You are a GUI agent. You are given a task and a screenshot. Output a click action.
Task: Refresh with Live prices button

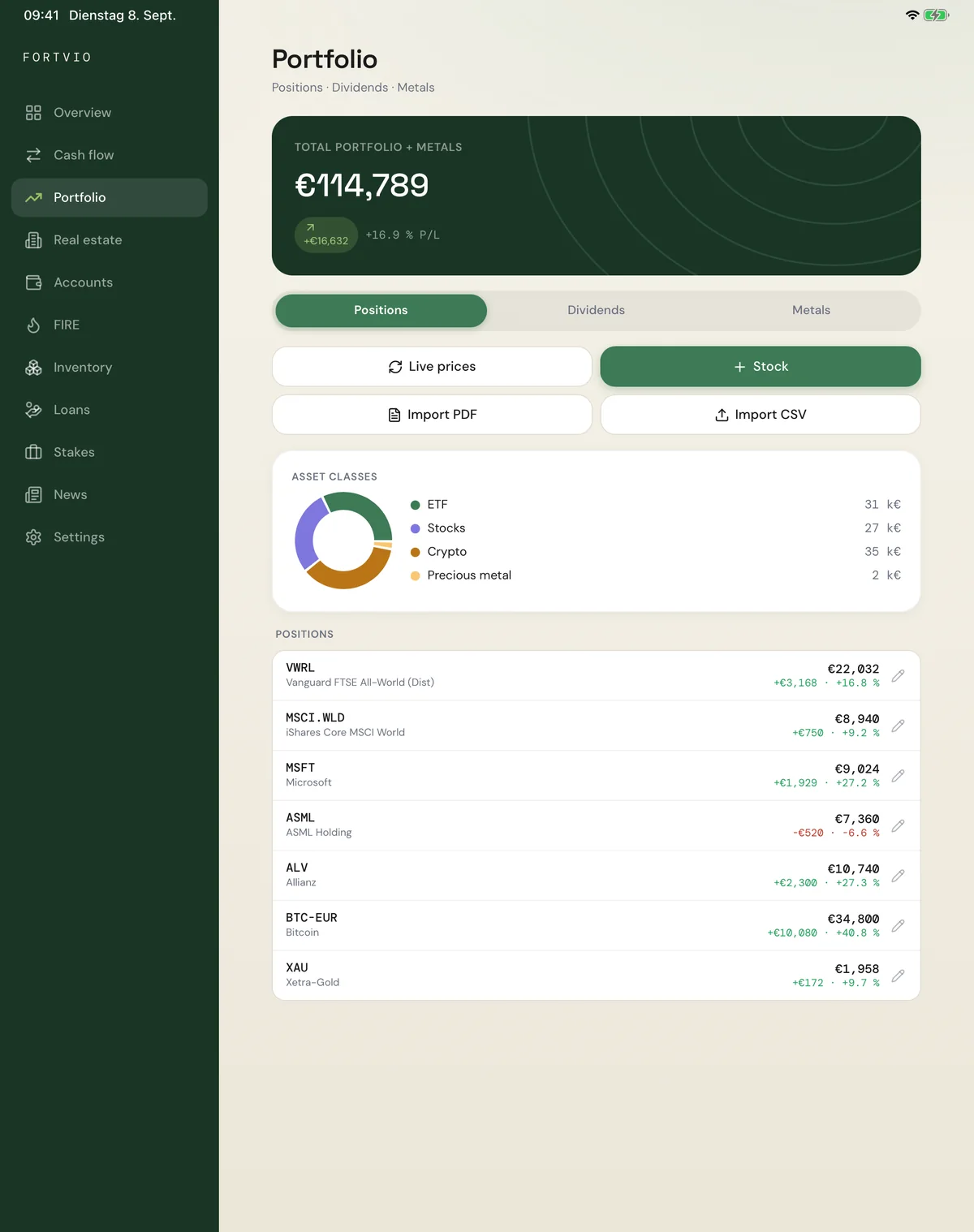pos(432,367)
